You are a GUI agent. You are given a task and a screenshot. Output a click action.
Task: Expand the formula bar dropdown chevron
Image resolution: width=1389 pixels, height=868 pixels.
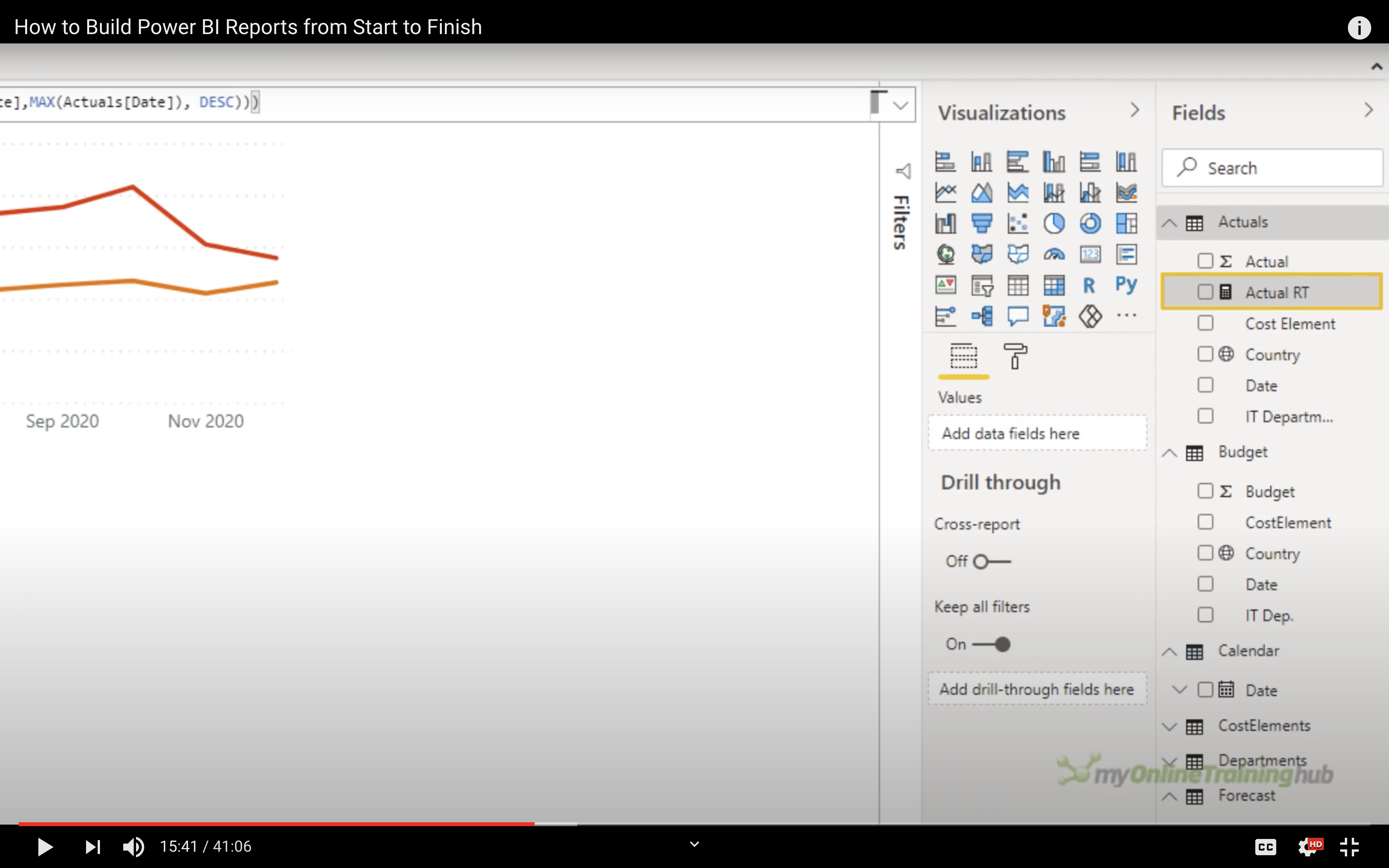coord(901,106)
